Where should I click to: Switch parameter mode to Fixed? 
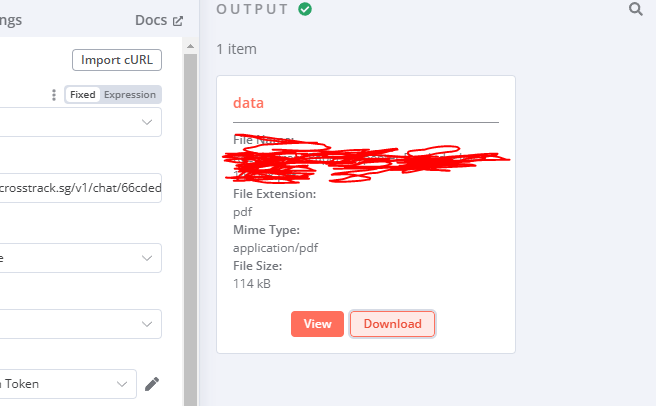82,95
